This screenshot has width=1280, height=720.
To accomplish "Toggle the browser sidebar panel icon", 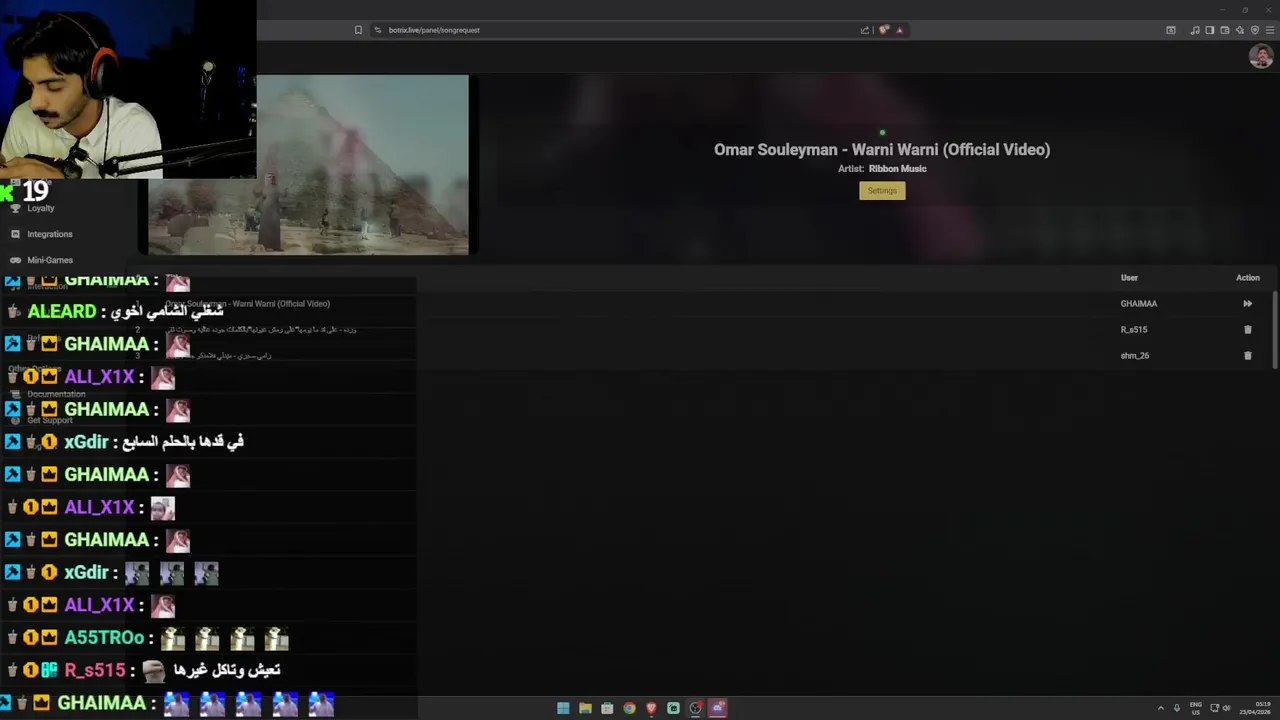I will tap(1210, 30).
